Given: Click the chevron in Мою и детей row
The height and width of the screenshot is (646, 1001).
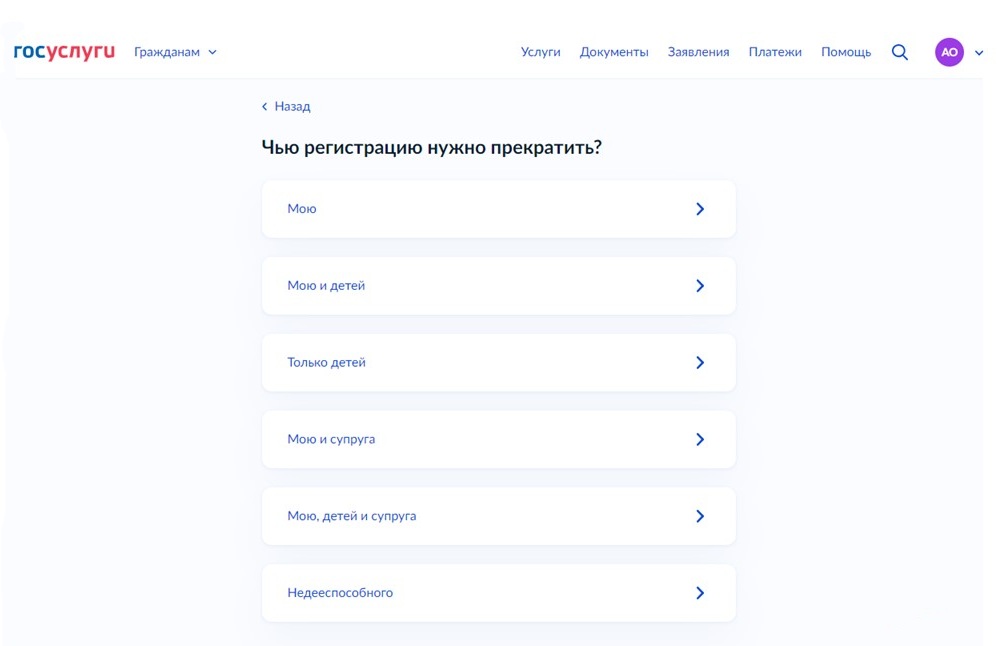Looking at the screenshot, I should tap(700, 285).
